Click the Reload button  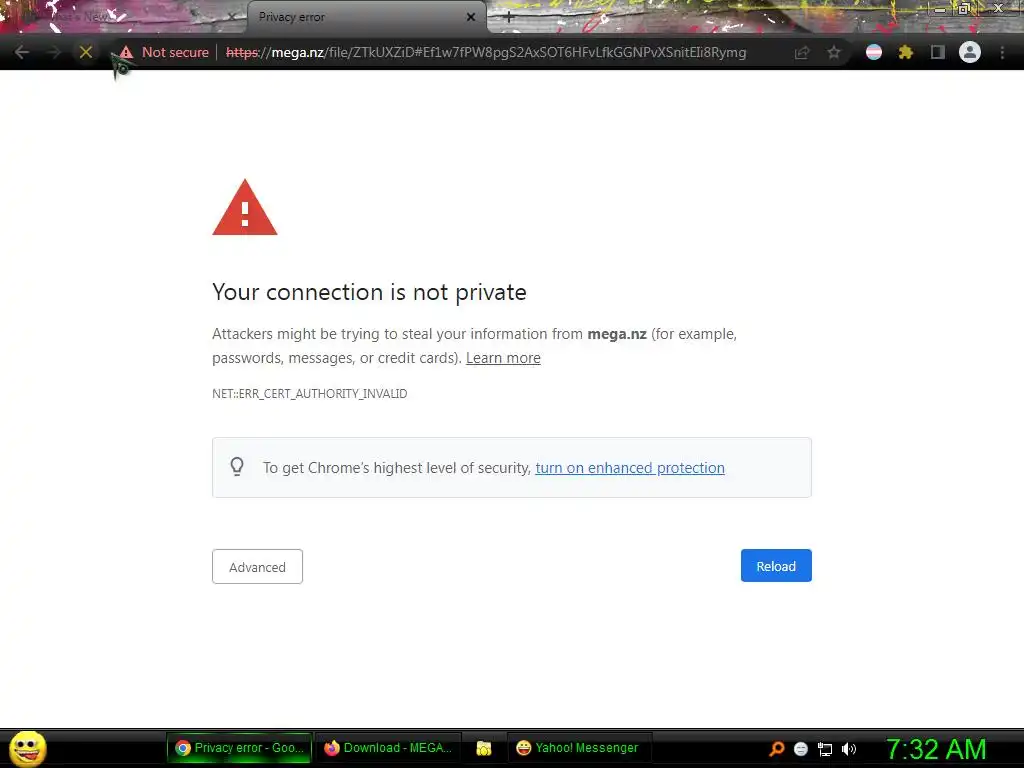click(x=776, y=566)
